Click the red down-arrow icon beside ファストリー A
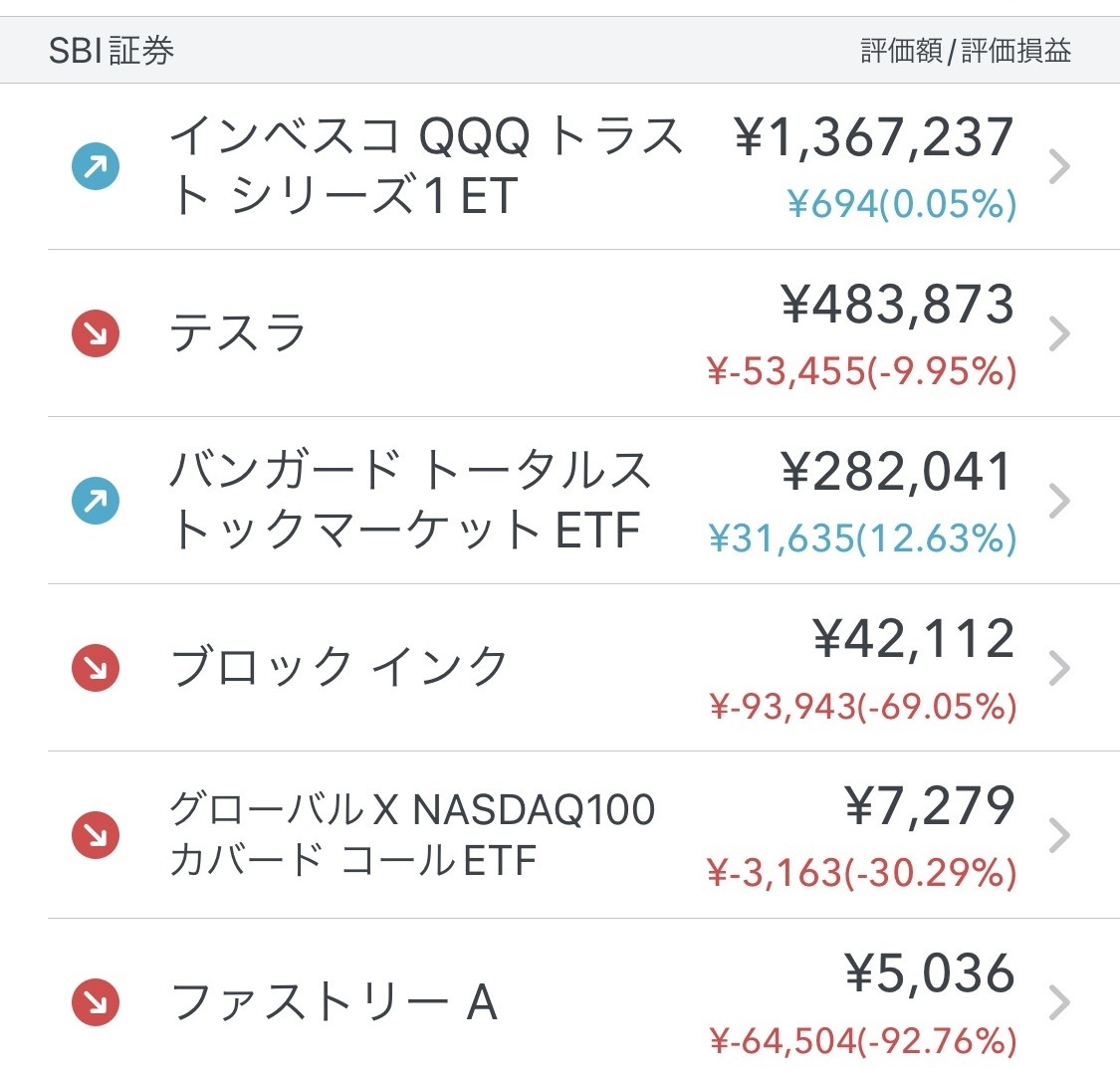1120x1077 pixels. tap(95, 1002)
